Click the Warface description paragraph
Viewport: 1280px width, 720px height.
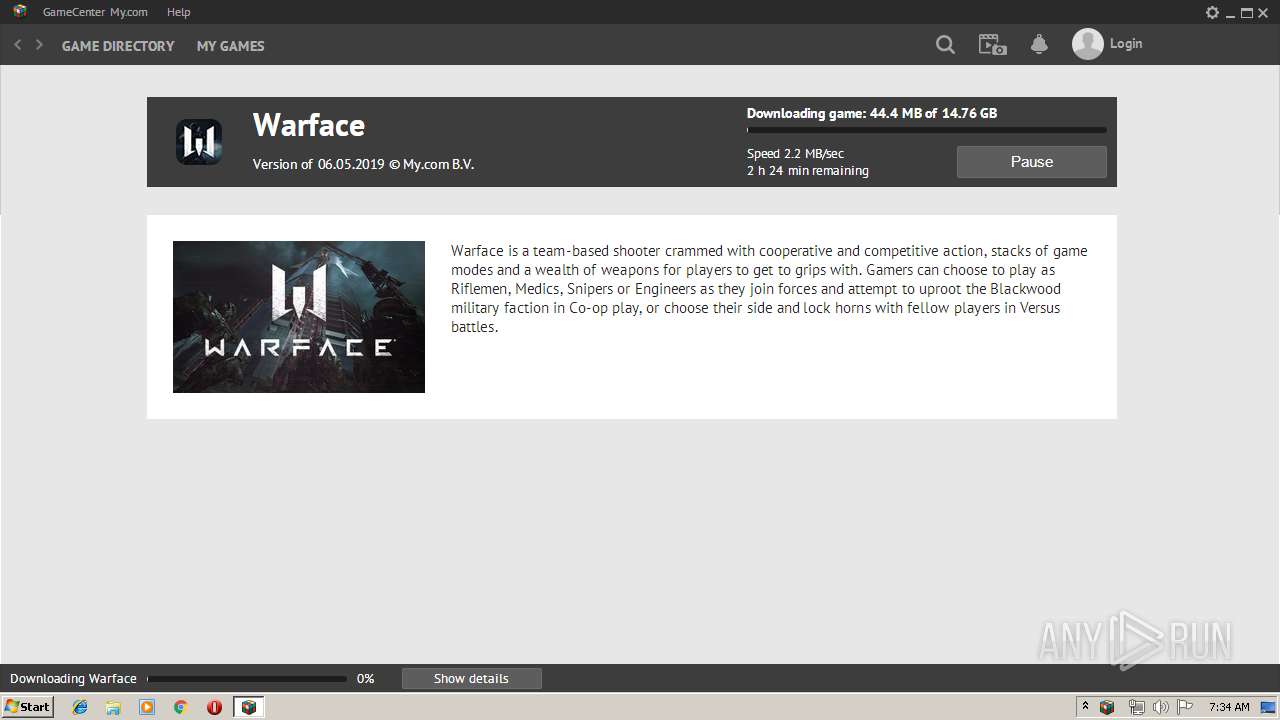click(770, 289)
